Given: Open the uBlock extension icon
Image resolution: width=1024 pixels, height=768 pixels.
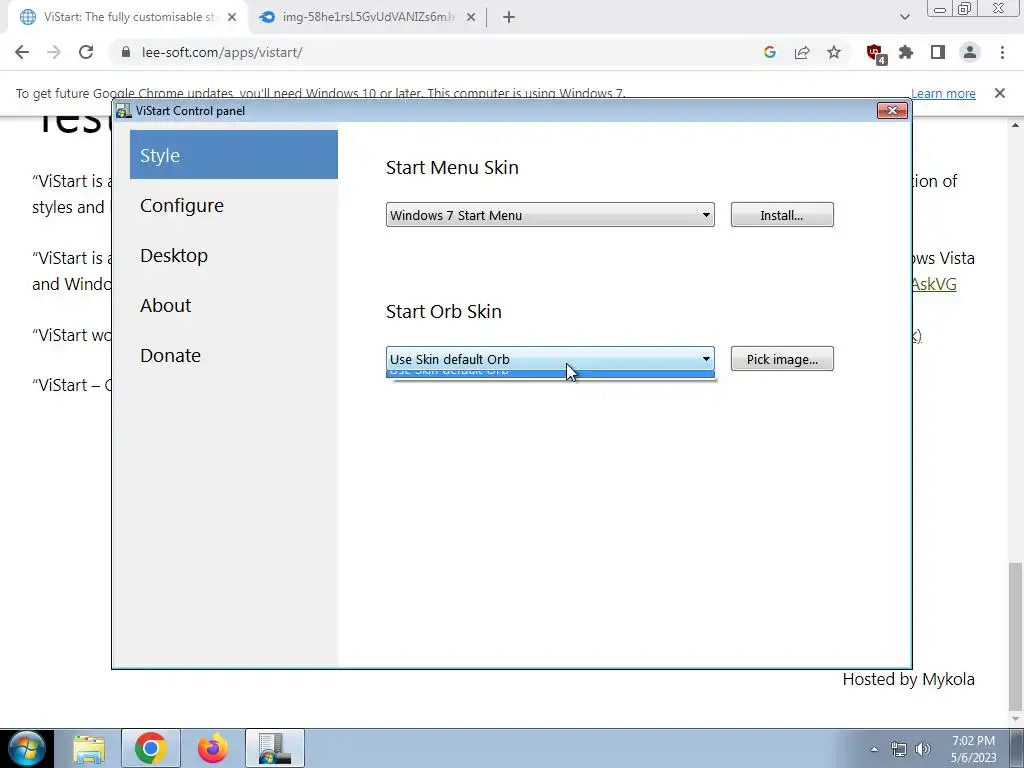Looking at the screenshot, I should click(874, 53).
